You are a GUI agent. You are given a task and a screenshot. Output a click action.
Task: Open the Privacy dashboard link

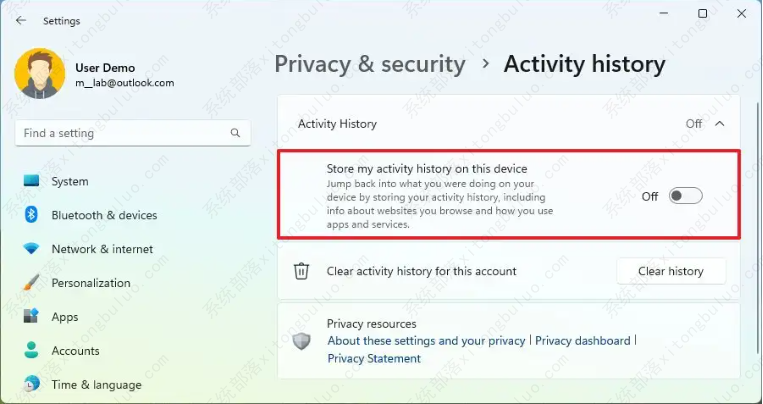(583, 341)
